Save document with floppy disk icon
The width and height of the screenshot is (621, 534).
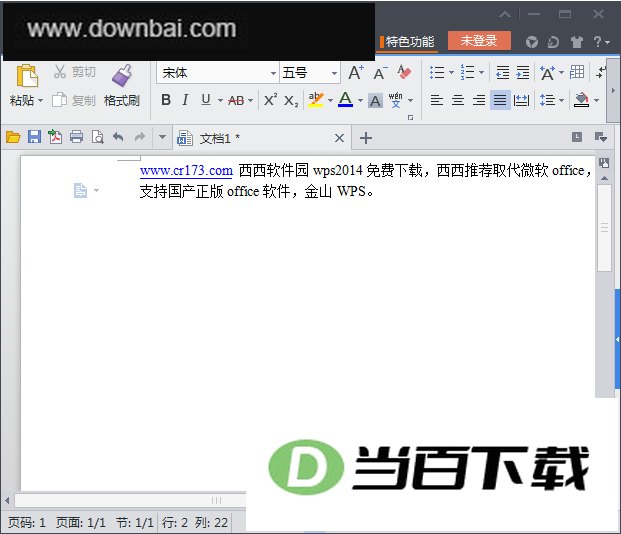(x=34, y=137)
